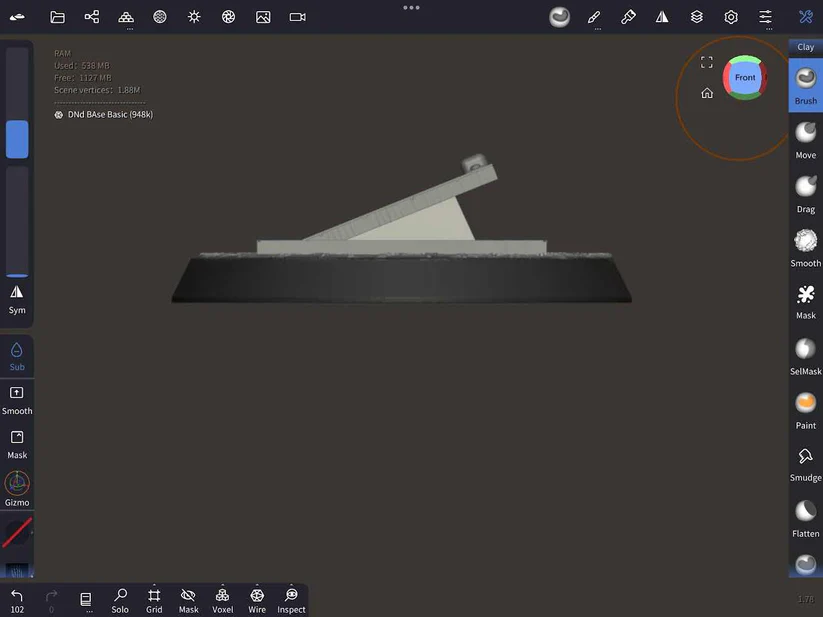The image size is (823, 617).
Task: Select the Brush tool
Action: (806, 86)
